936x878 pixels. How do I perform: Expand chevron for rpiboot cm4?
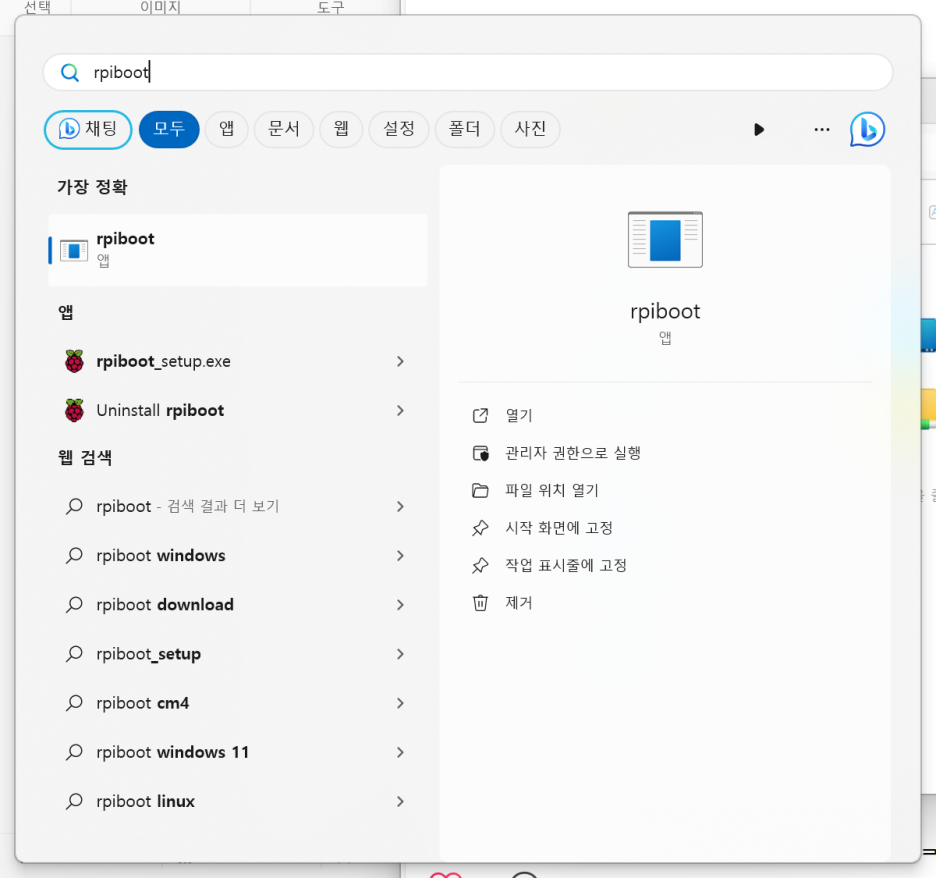[400, 703]
